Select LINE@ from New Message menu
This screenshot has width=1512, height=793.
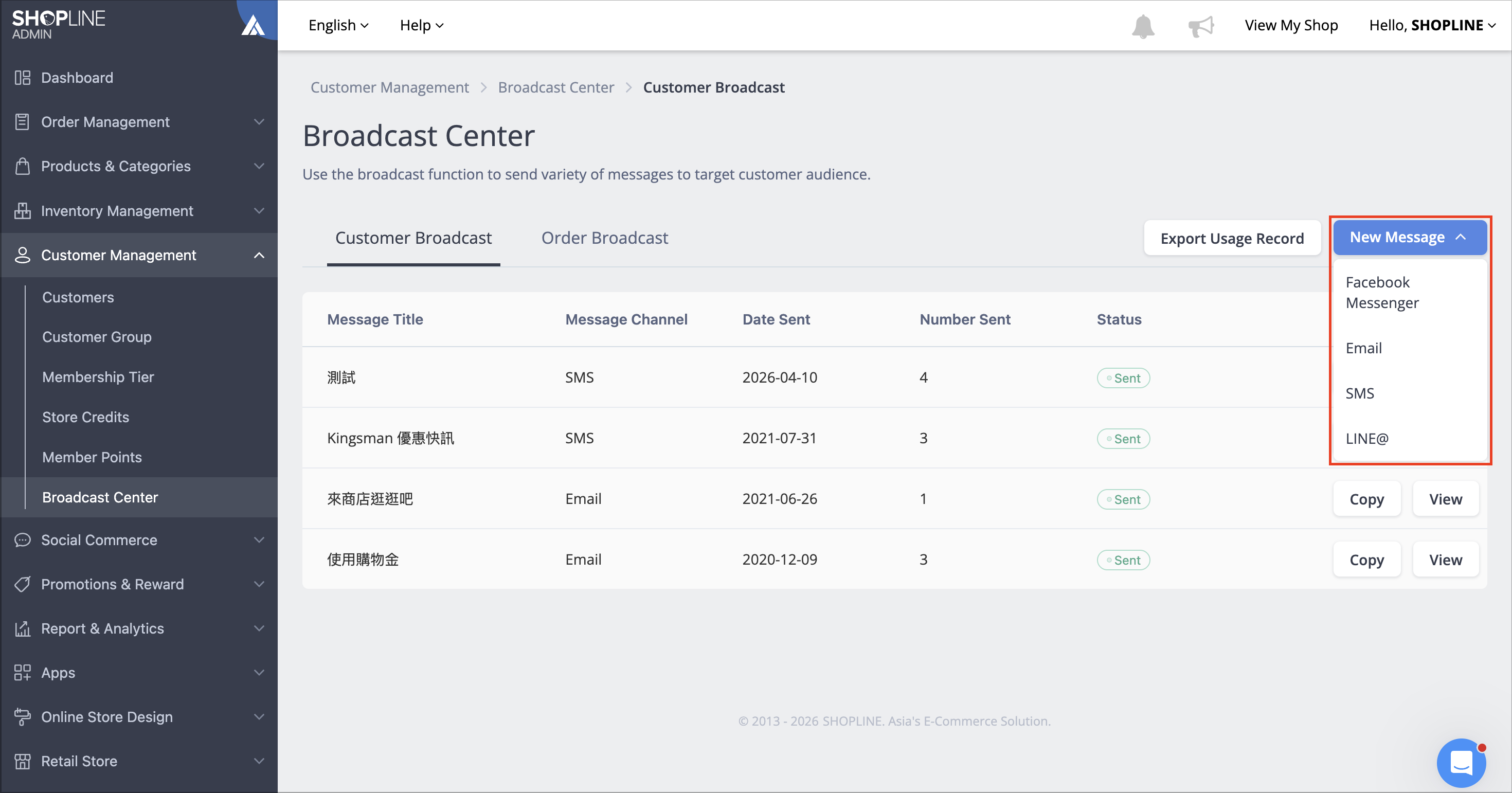[x=1410, y=439]
